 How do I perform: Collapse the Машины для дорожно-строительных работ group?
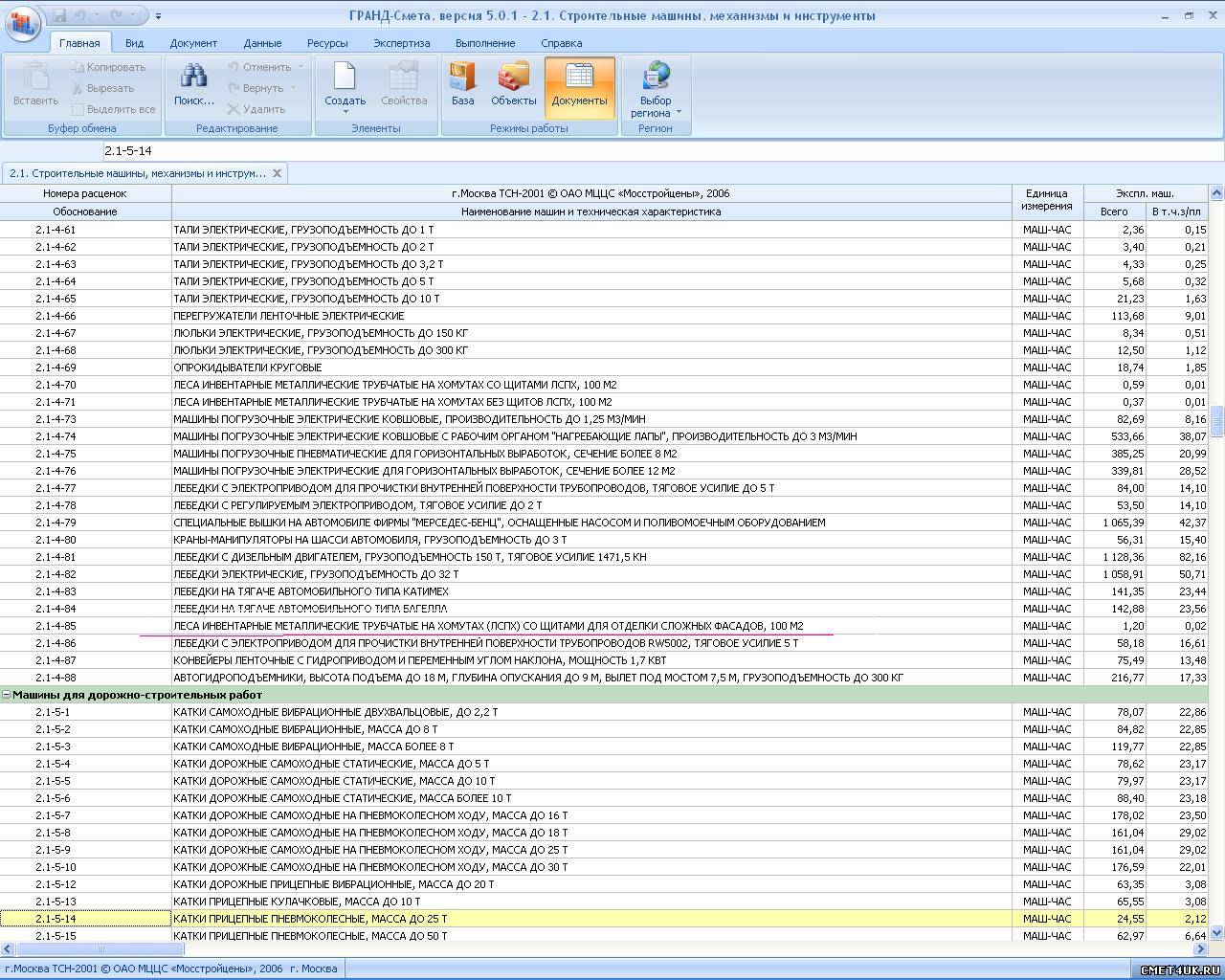[7, 695]
